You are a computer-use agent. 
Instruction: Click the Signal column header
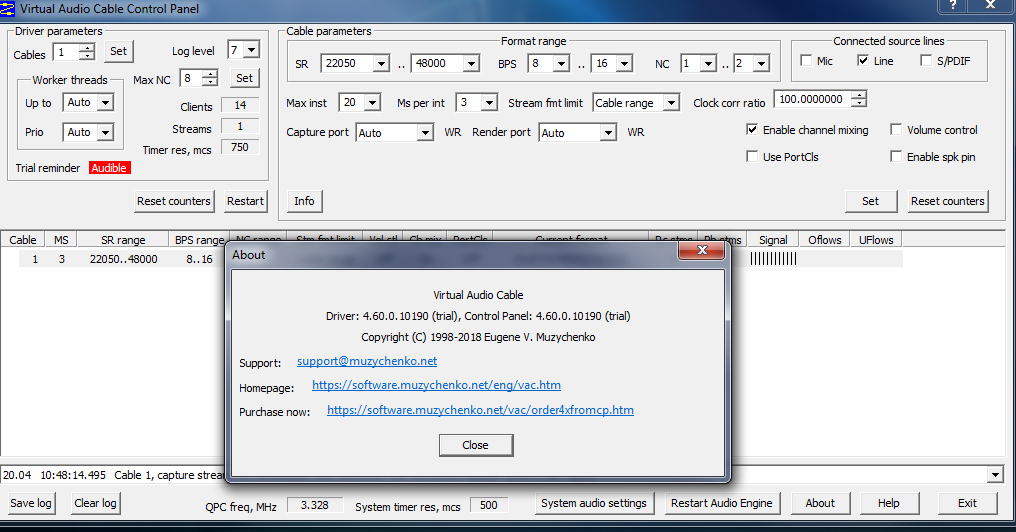pyautogui.click(x=773, y=240)
